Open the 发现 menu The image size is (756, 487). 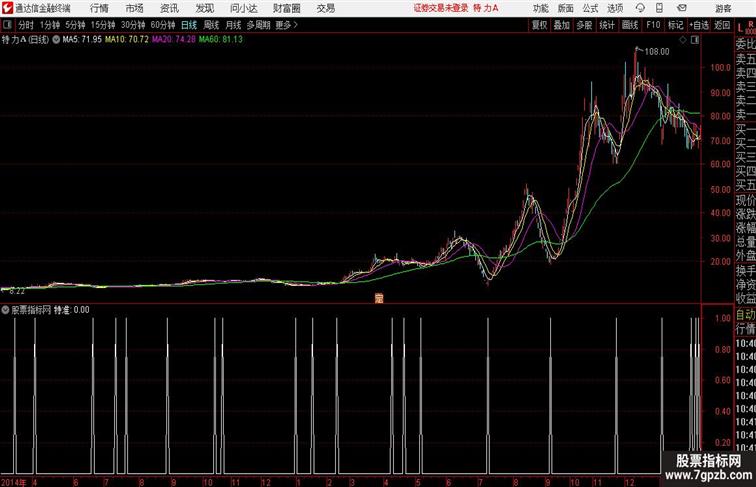(x=204, y=8)
